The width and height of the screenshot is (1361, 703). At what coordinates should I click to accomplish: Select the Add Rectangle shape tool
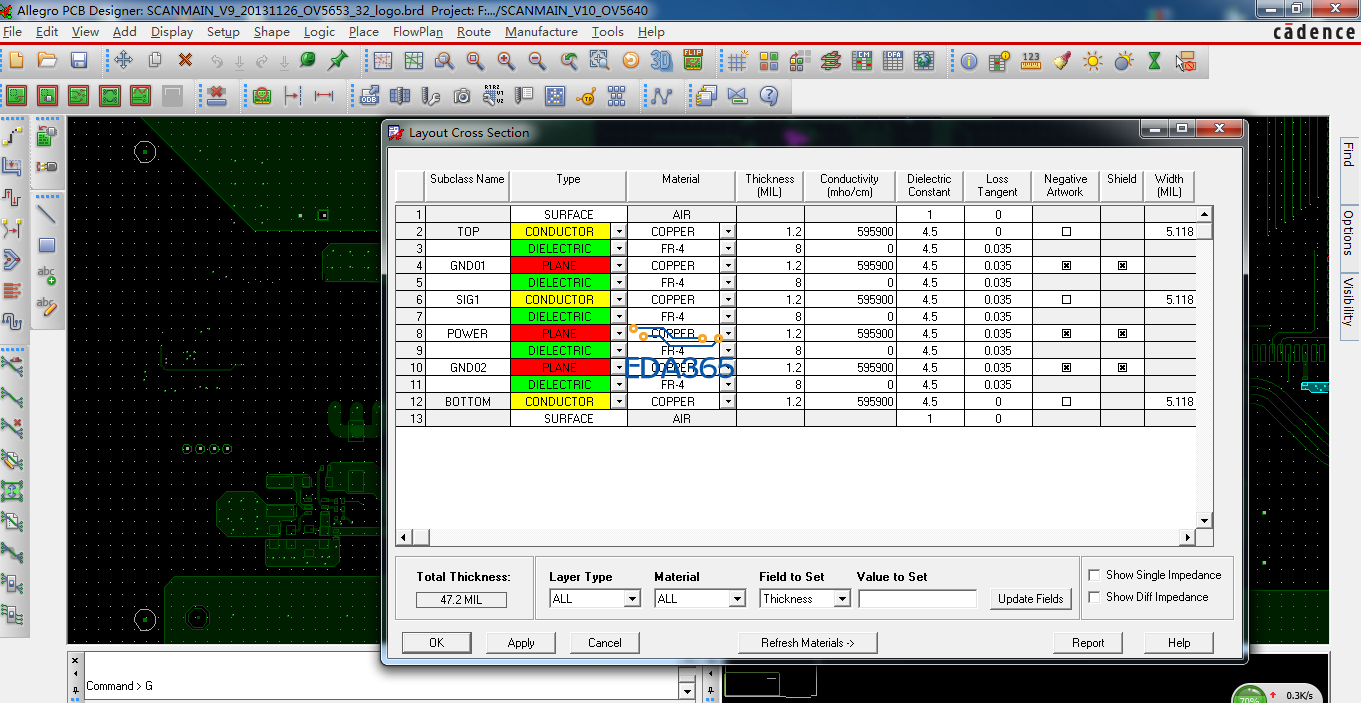(47, 245)
